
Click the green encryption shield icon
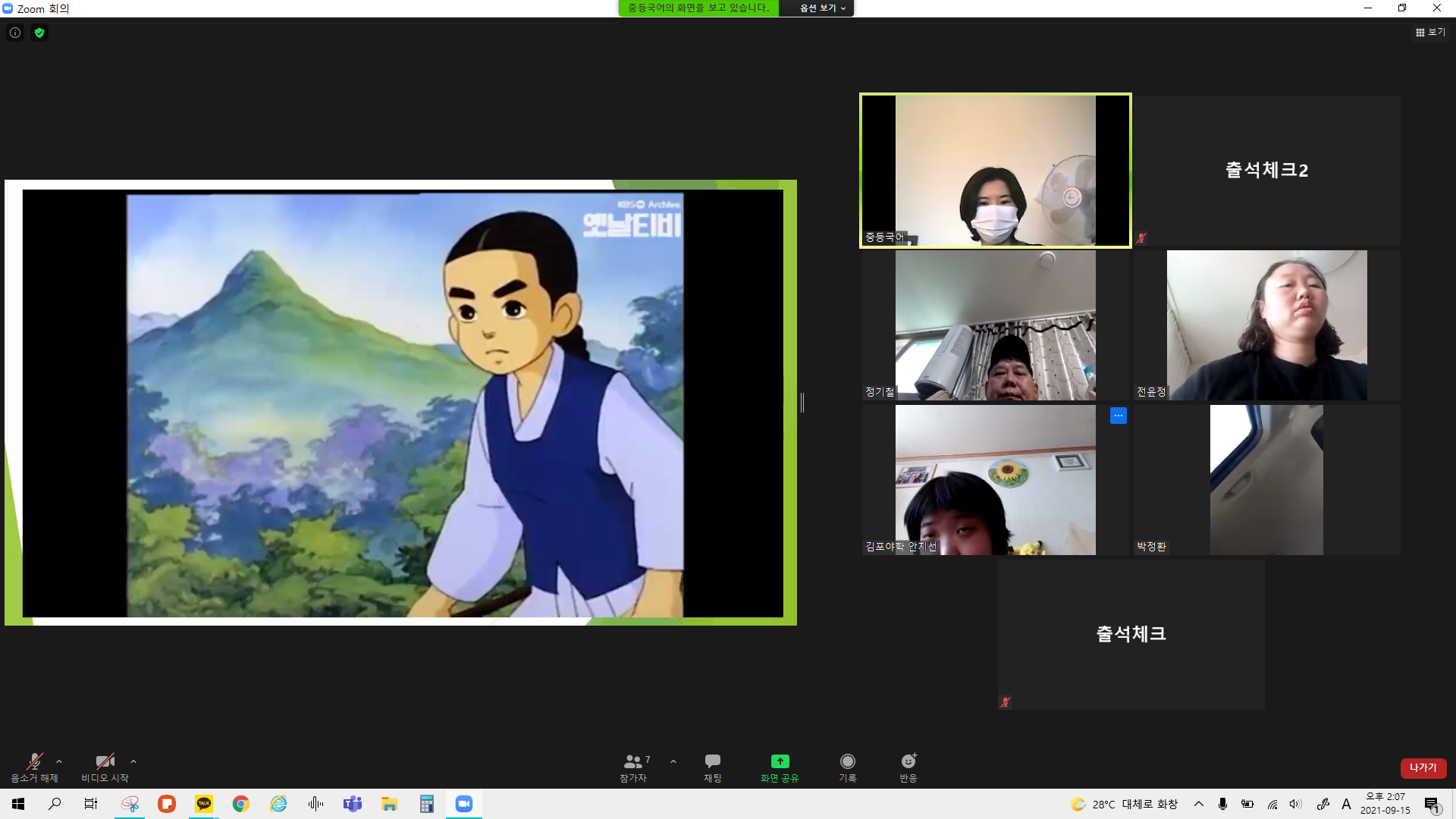[39, 33]
